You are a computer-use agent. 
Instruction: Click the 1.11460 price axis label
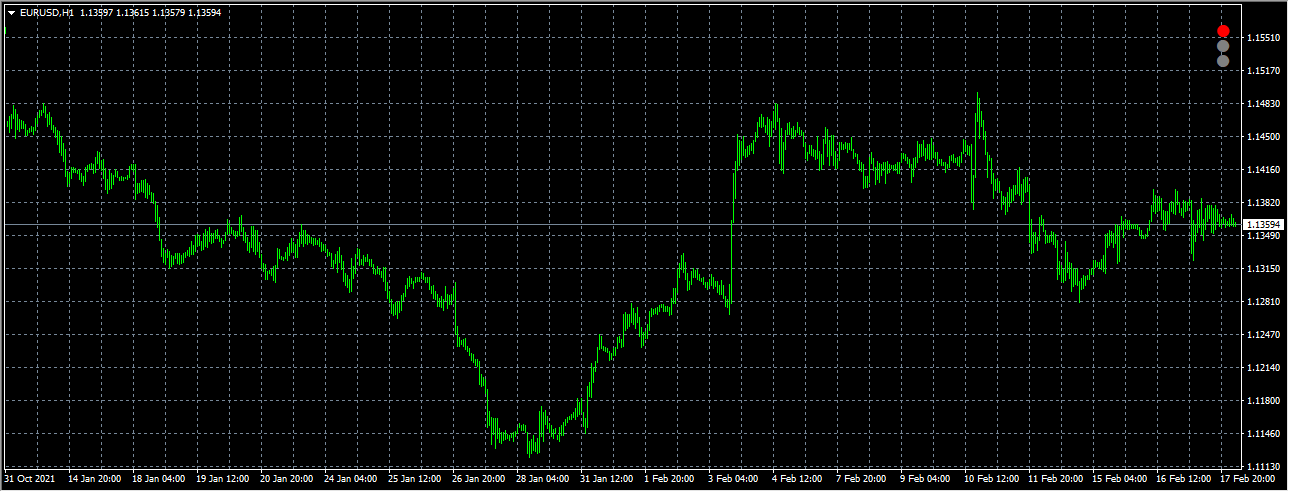pyautogui.click(x=1262, y=434)
